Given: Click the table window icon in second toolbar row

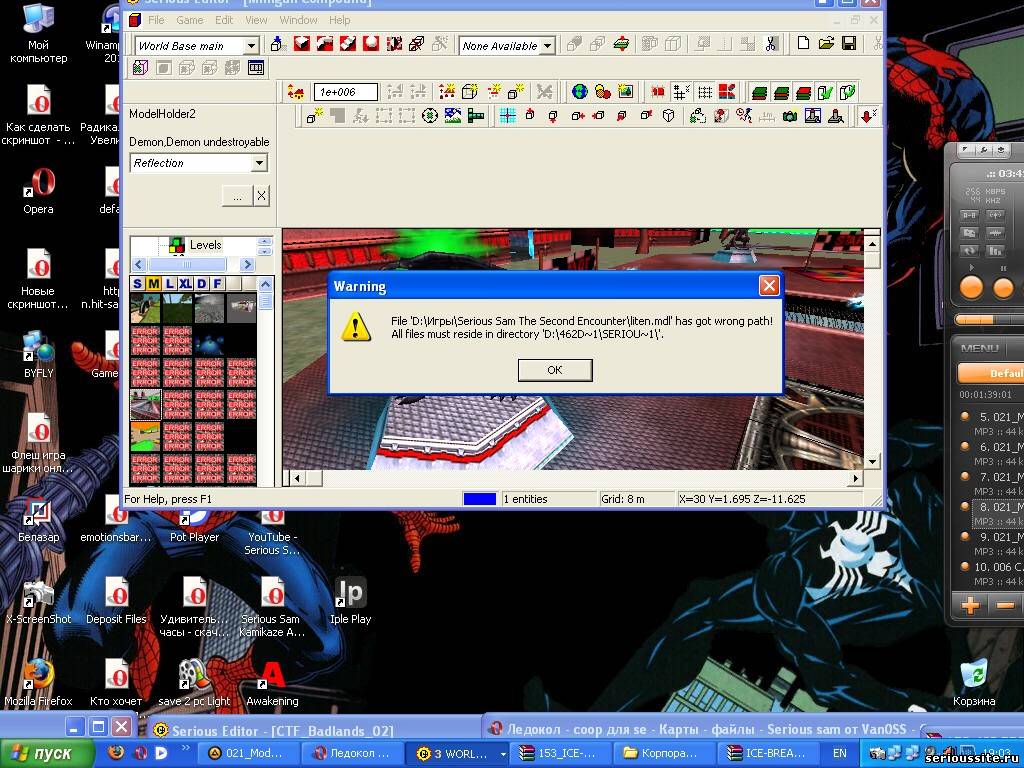Looking at the screenshot, I should click(256, 67).
